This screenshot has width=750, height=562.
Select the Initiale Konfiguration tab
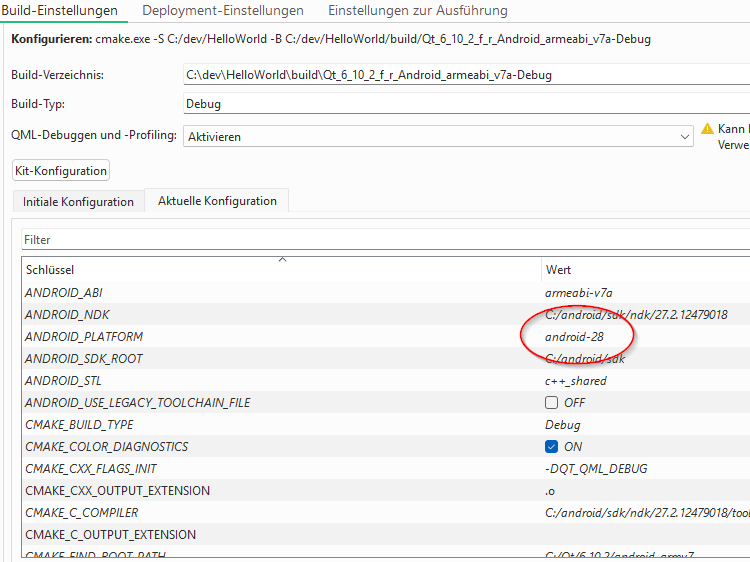click(x=78, y=201)
